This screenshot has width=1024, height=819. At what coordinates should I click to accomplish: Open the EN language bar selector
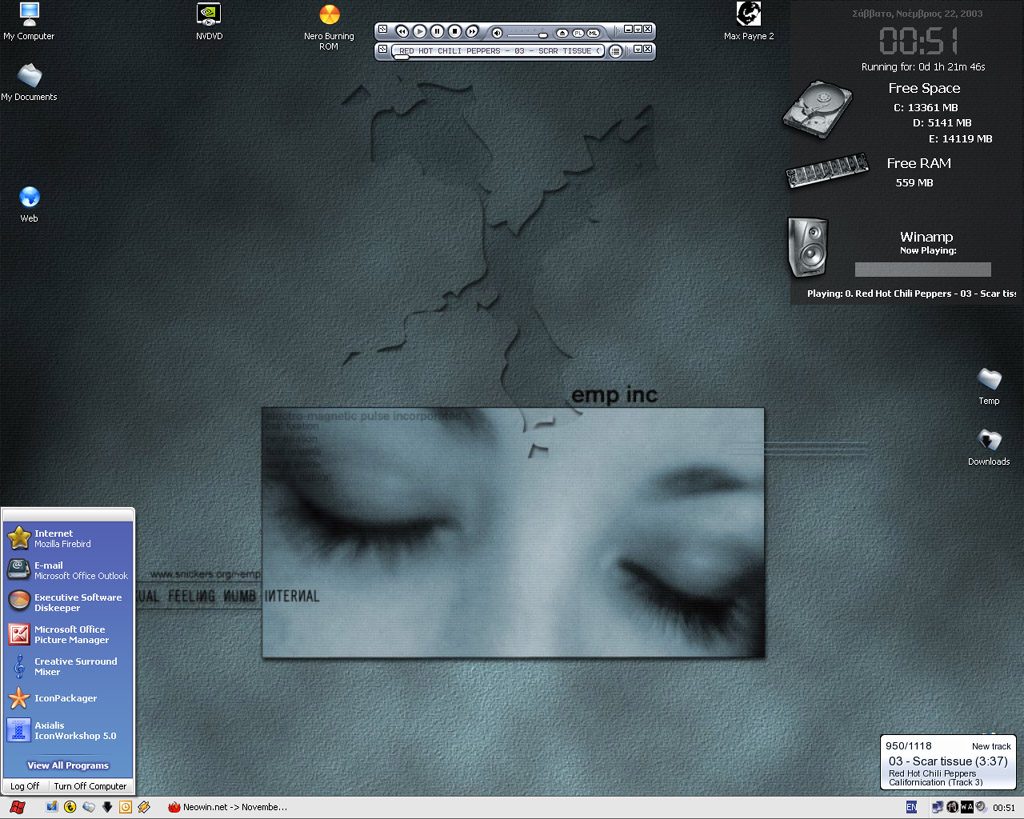pyautogui.click(x=911, y=807)
